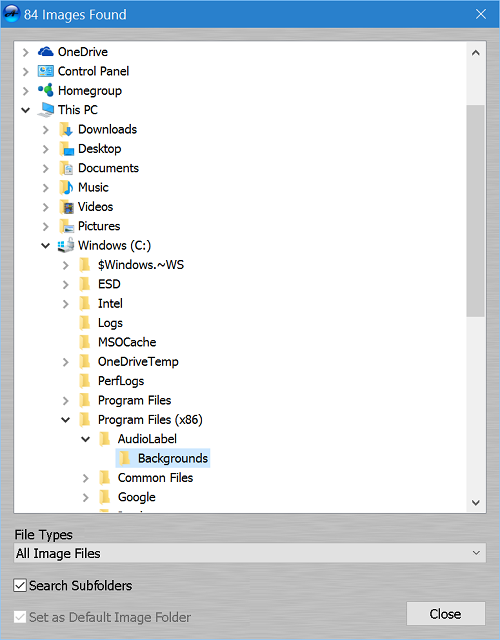Expand the Google folder node

point(86,498)
